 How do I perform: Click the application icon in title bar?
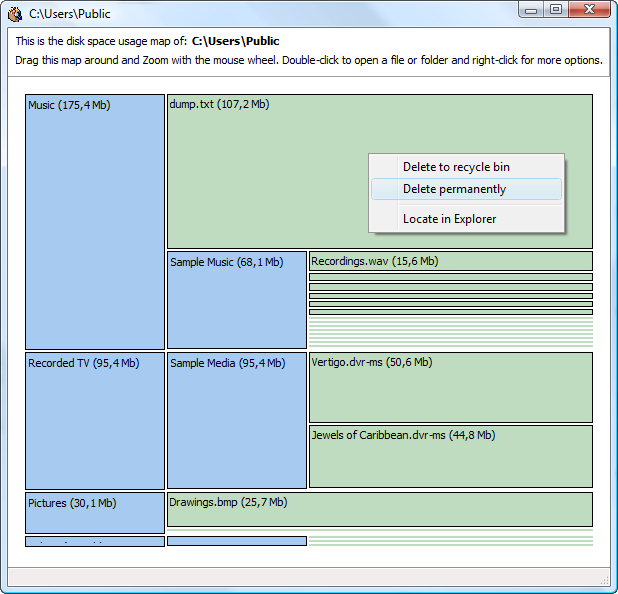coord(15,13)
